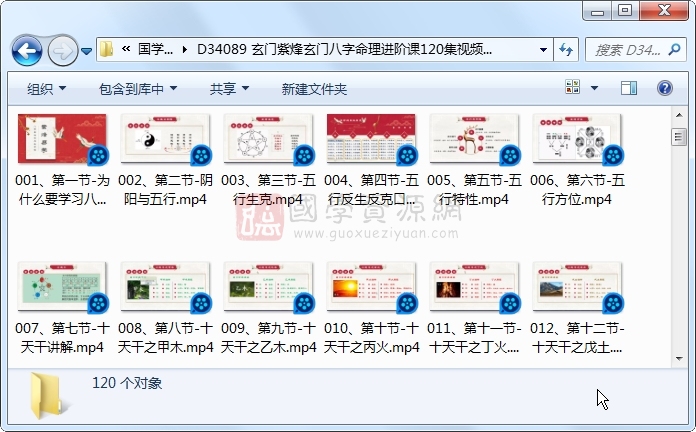Click the folder icon in address bar
The image size is (696, 432).
tap(107, 49)
